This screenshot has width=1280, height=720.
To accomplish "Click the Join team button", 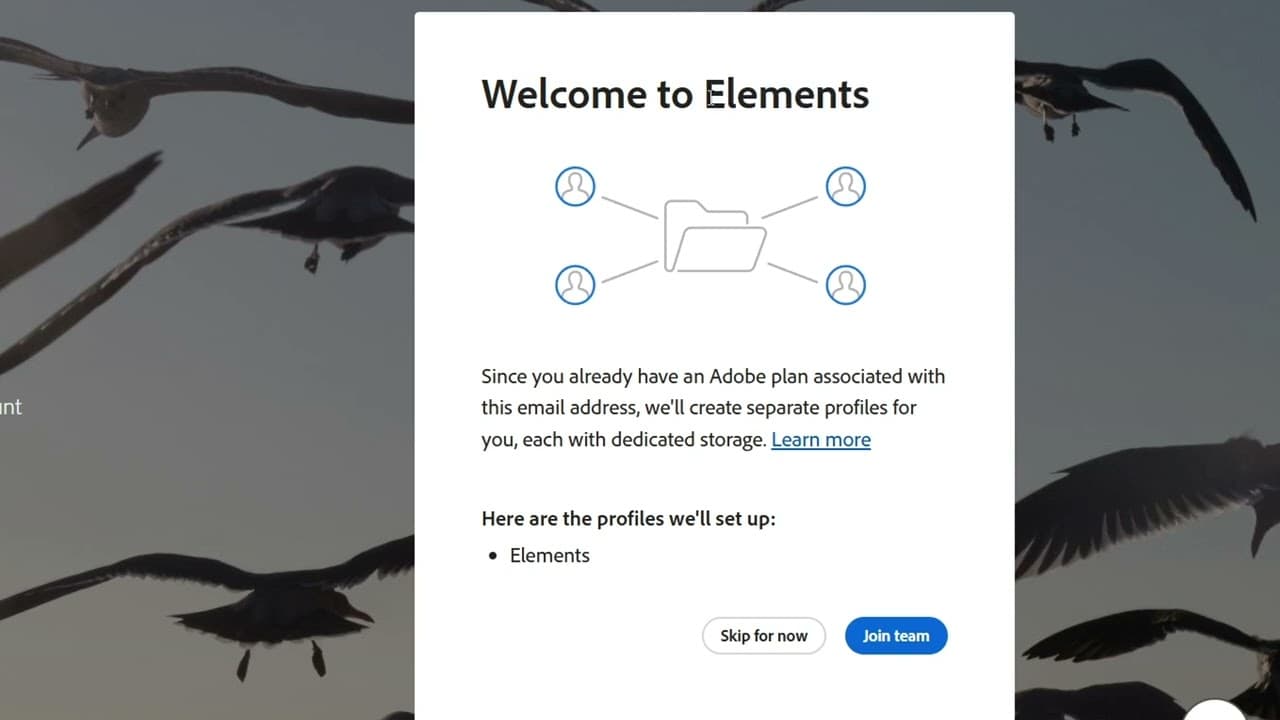I will pyautogui.click(x=896, y=636).
